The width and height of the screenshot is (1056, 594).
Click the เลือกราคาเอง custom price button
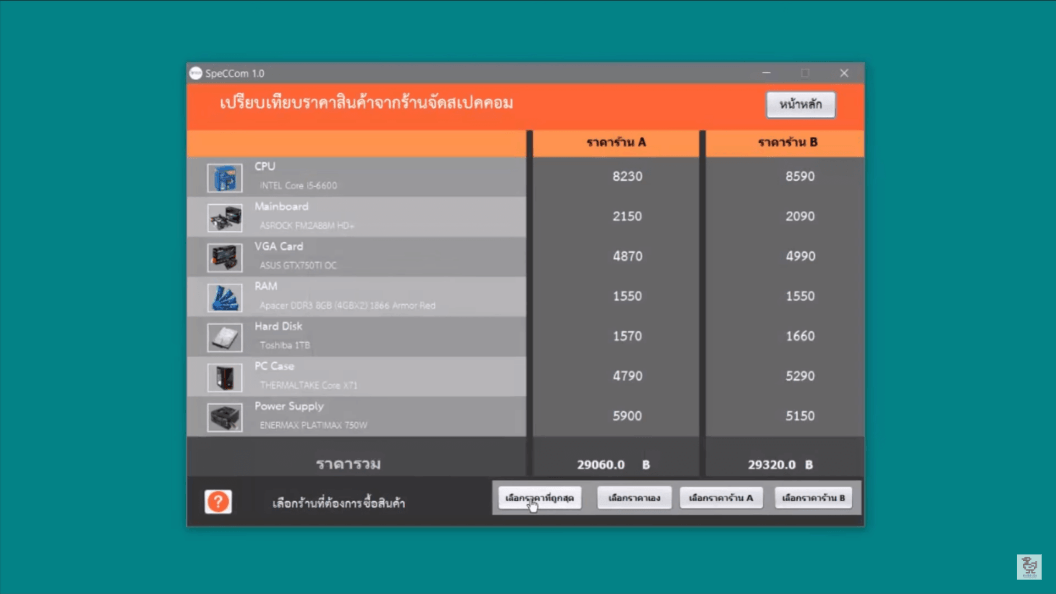(634, 498)
